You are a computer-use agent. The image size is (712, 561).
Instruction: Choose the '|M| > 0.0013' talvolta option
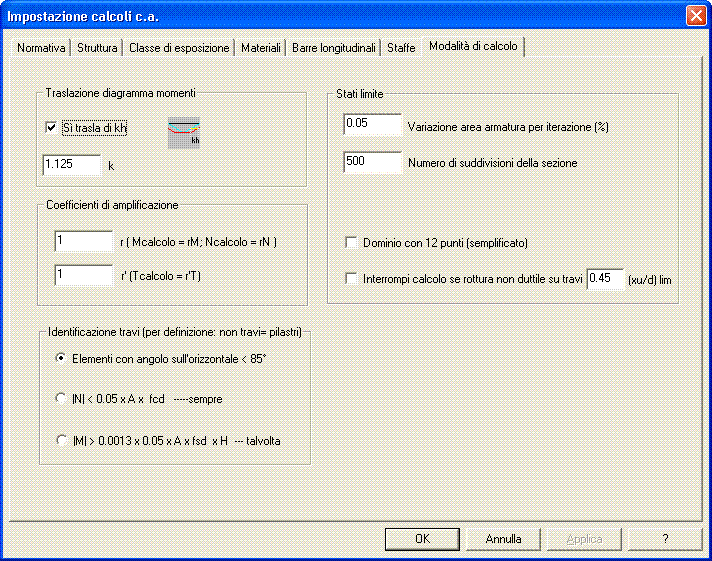pos(62,440)
